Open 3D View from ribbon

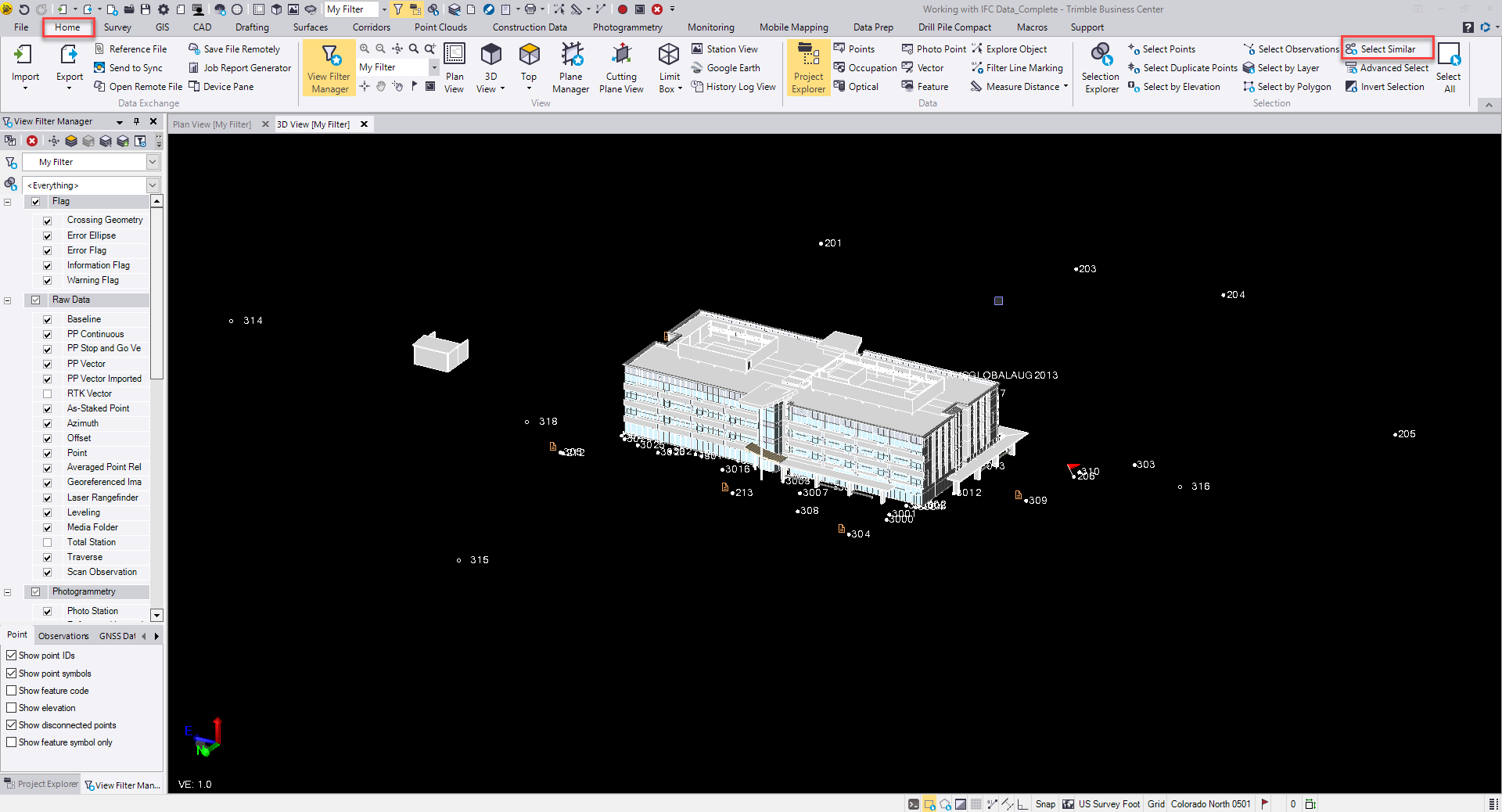(490, 68)
